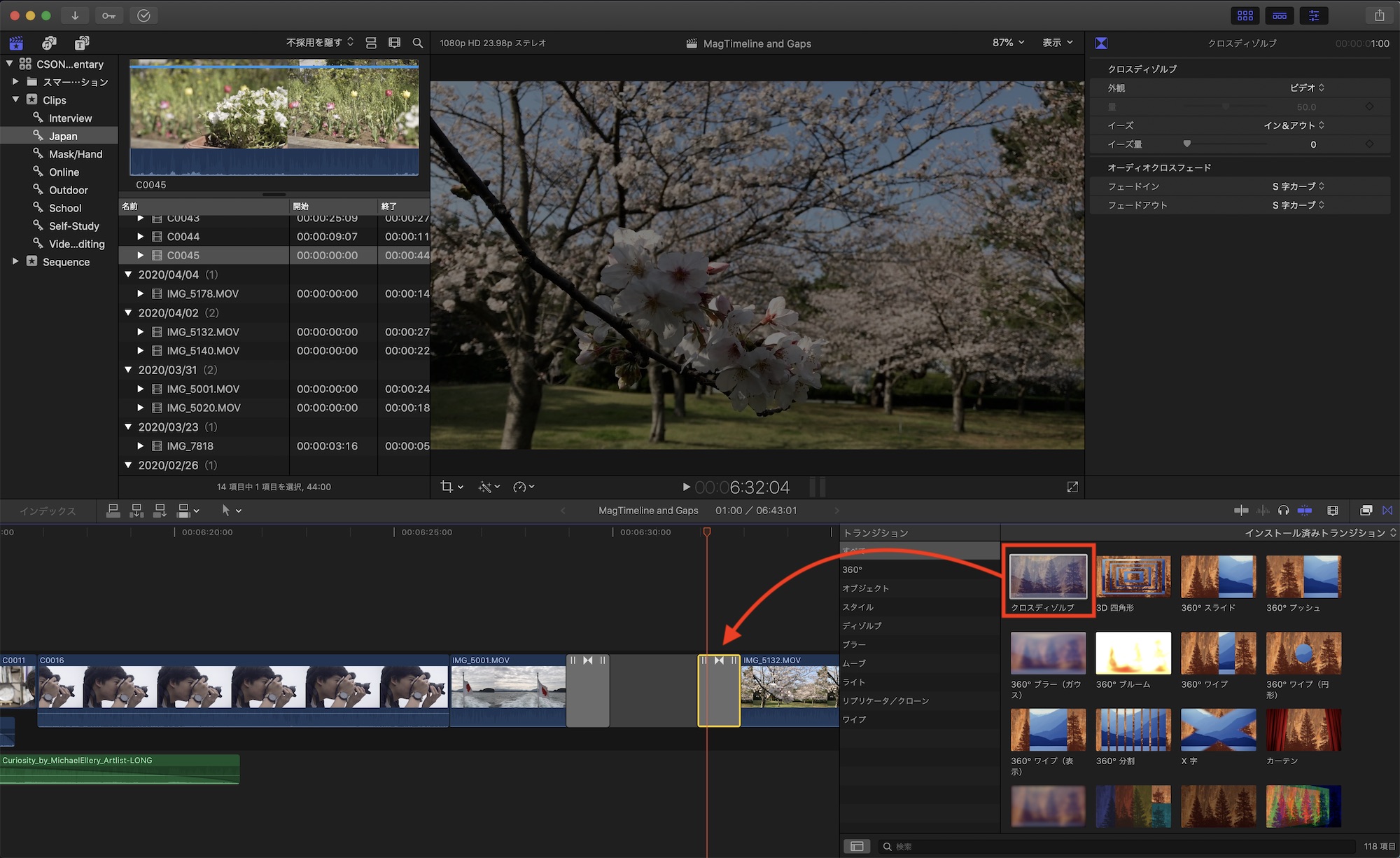The width and height of the screenshot is (1400, 858).
Task: Select the Japan keyword collection
Action: click(x=63, y=136)
